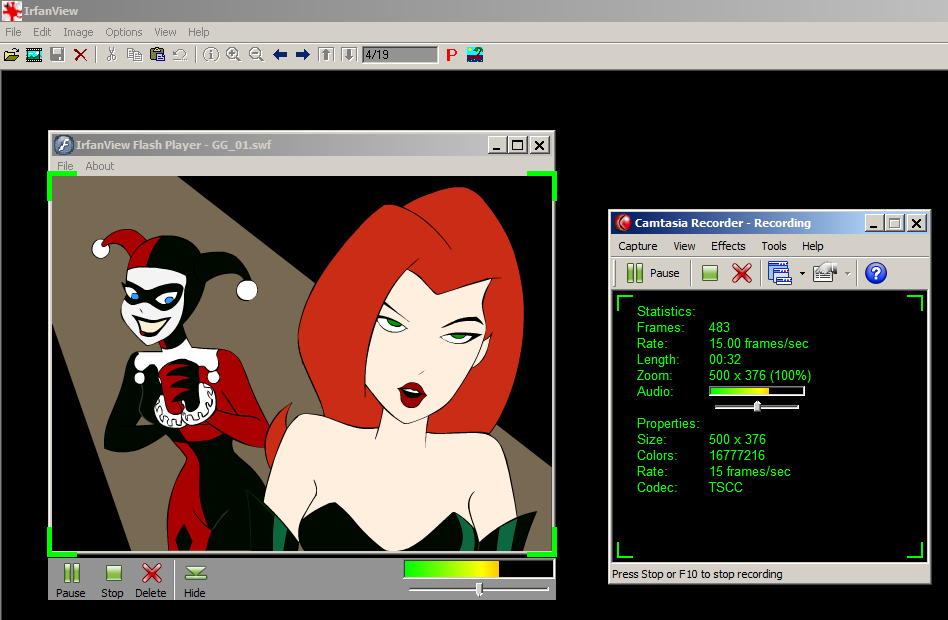Maximize the IrfanView Flash Player window
Image resolution: width=948 pixels, height=620 pixels.
[x=518, y=145]
